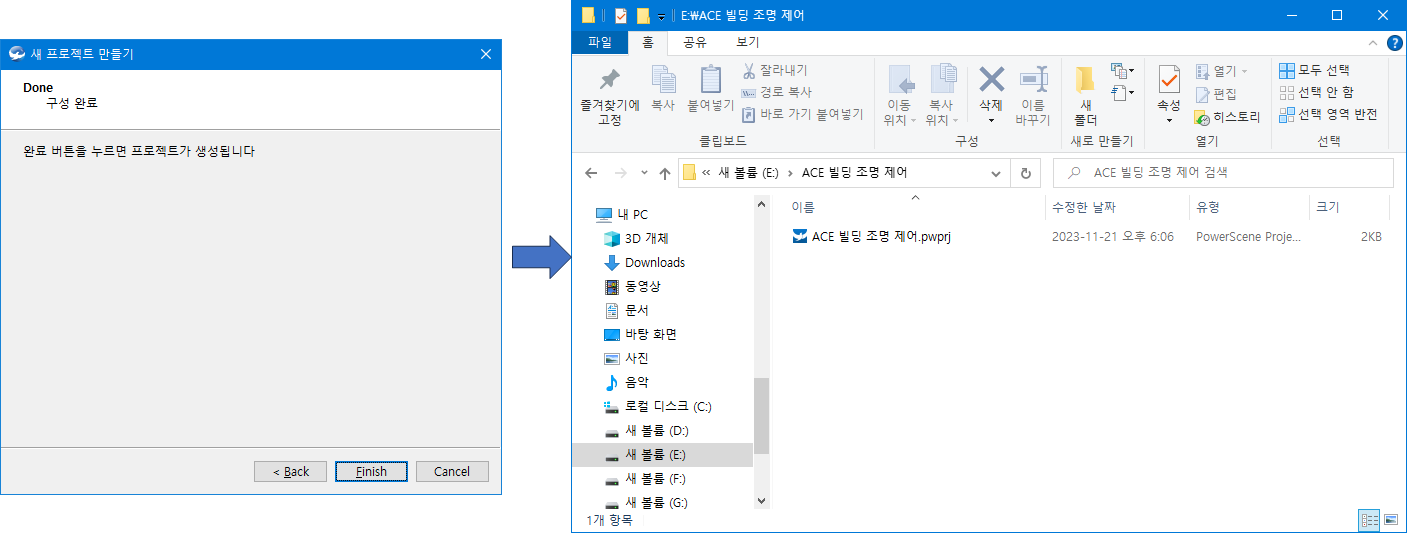The image size is (1407, 533).
Task: Click the Explorer help question mark icon
Action: (1395, 42)
